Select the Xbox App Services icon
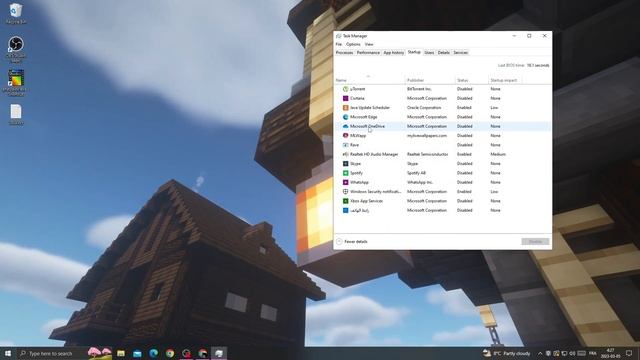 pos(345,201)
